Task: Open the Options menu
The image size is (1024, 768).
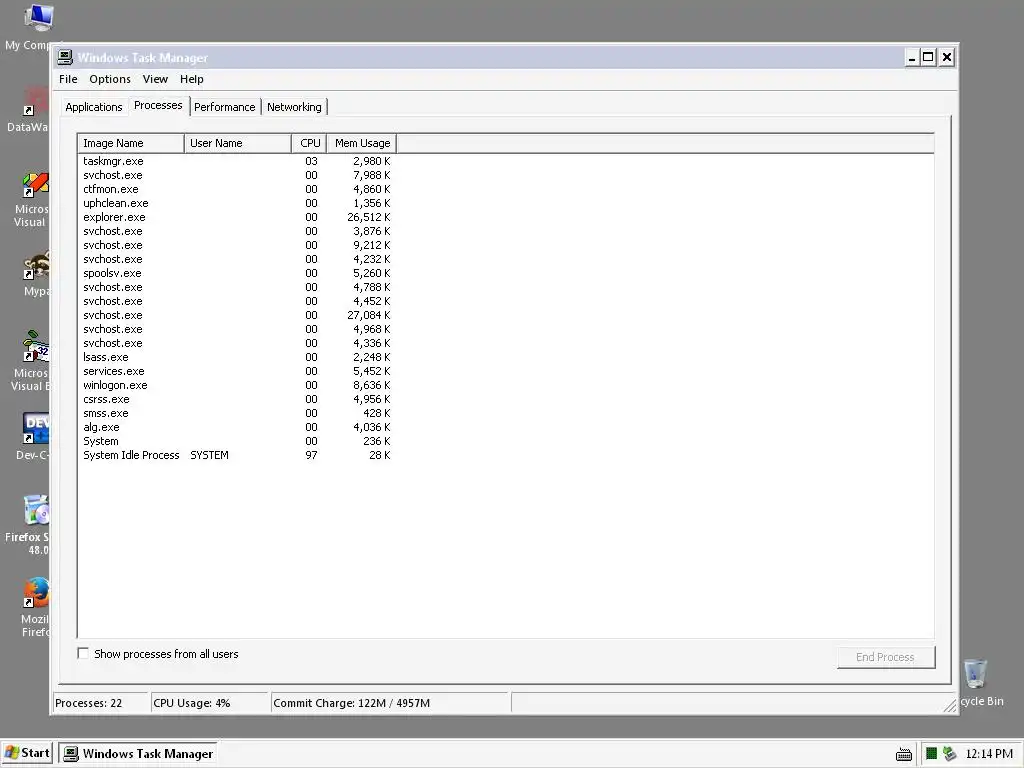Action: 110,79
